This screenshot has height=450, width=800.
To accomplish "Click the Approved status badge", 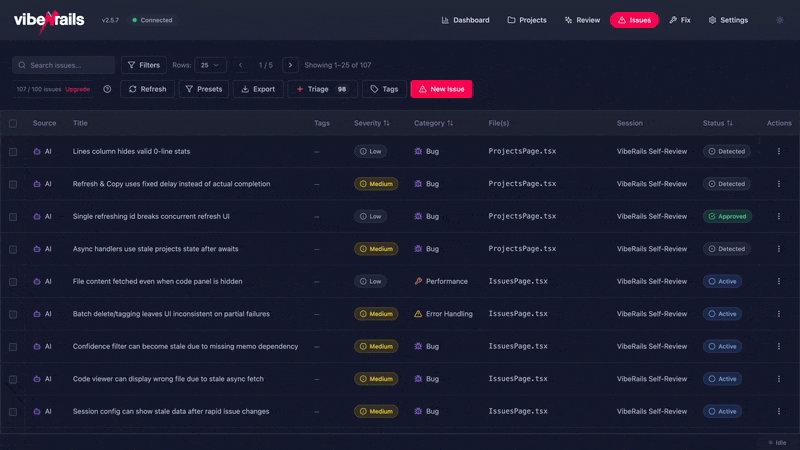I will (x=727, y=216).
